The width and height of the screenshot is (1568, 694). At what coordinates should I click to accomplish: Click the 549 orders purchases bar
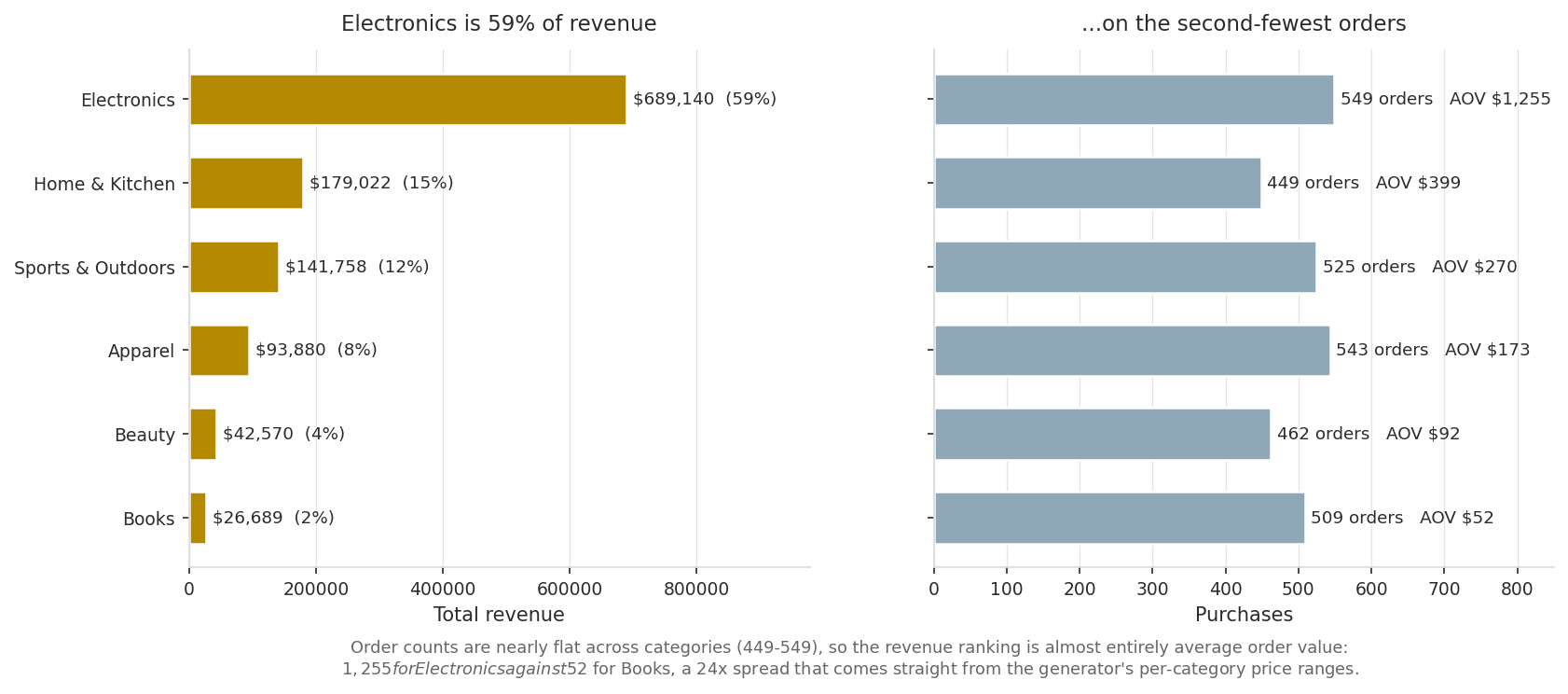coord(1134,100)
